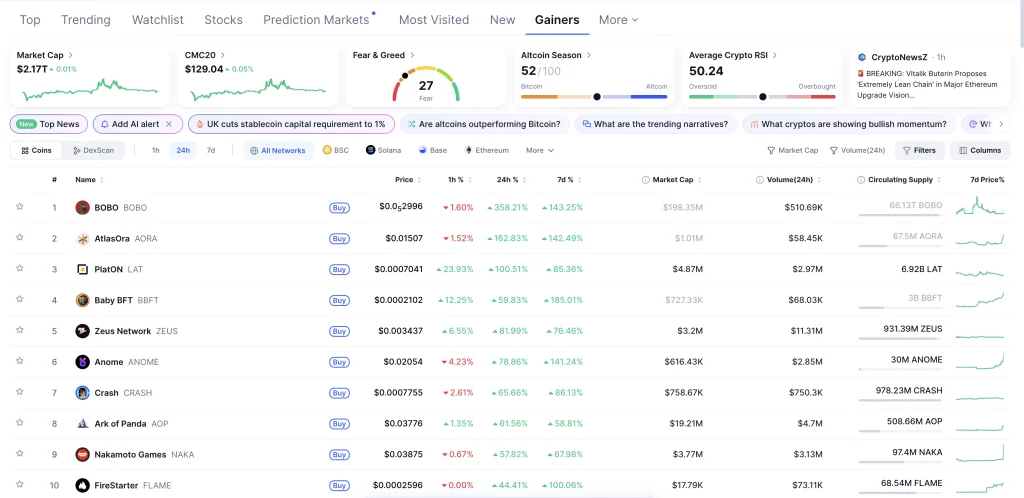Add Zeus Network to watchlist star

pos(20,330)
